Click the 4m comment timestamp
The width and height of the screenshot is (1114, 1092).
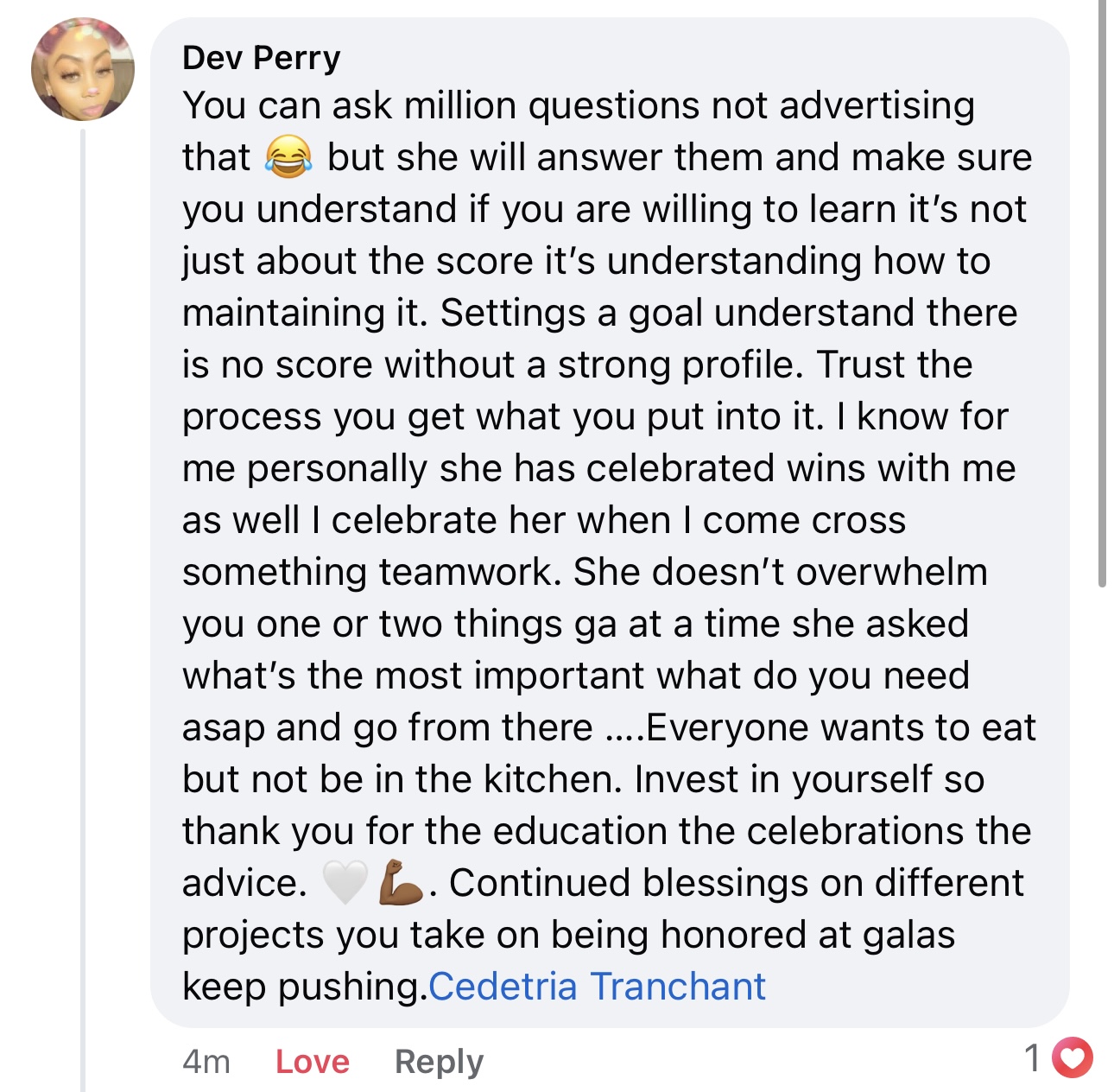(x=206, y=1061)
